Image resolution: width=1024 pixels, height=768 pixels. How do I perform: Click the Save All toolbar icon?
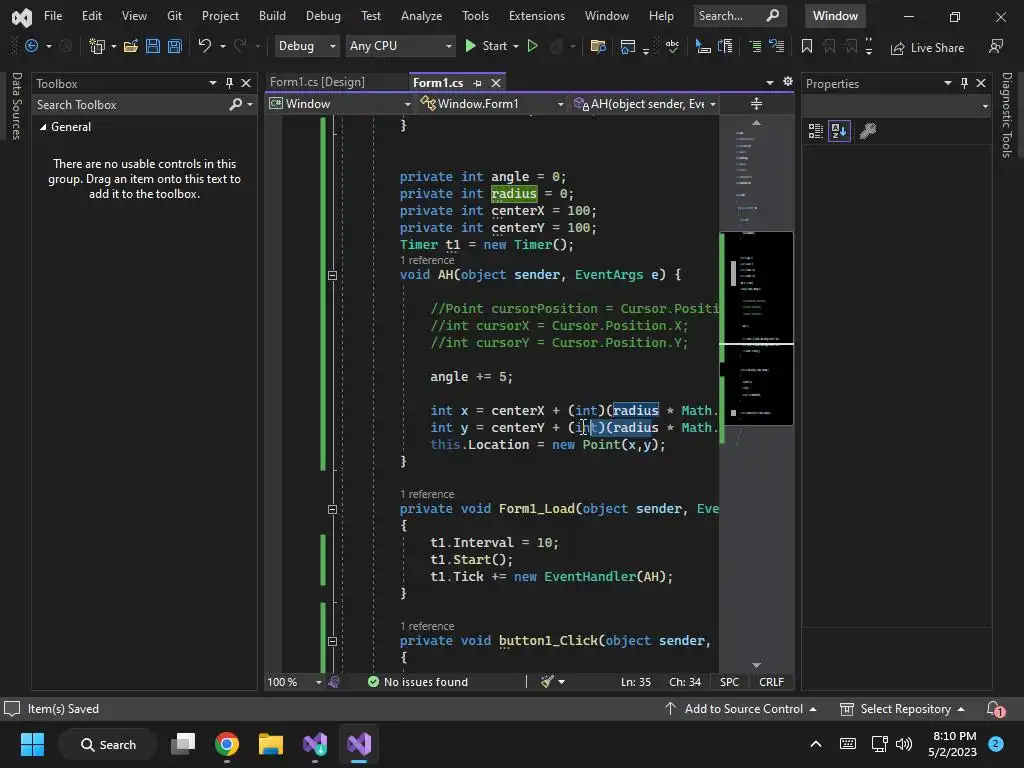(174, 46)
